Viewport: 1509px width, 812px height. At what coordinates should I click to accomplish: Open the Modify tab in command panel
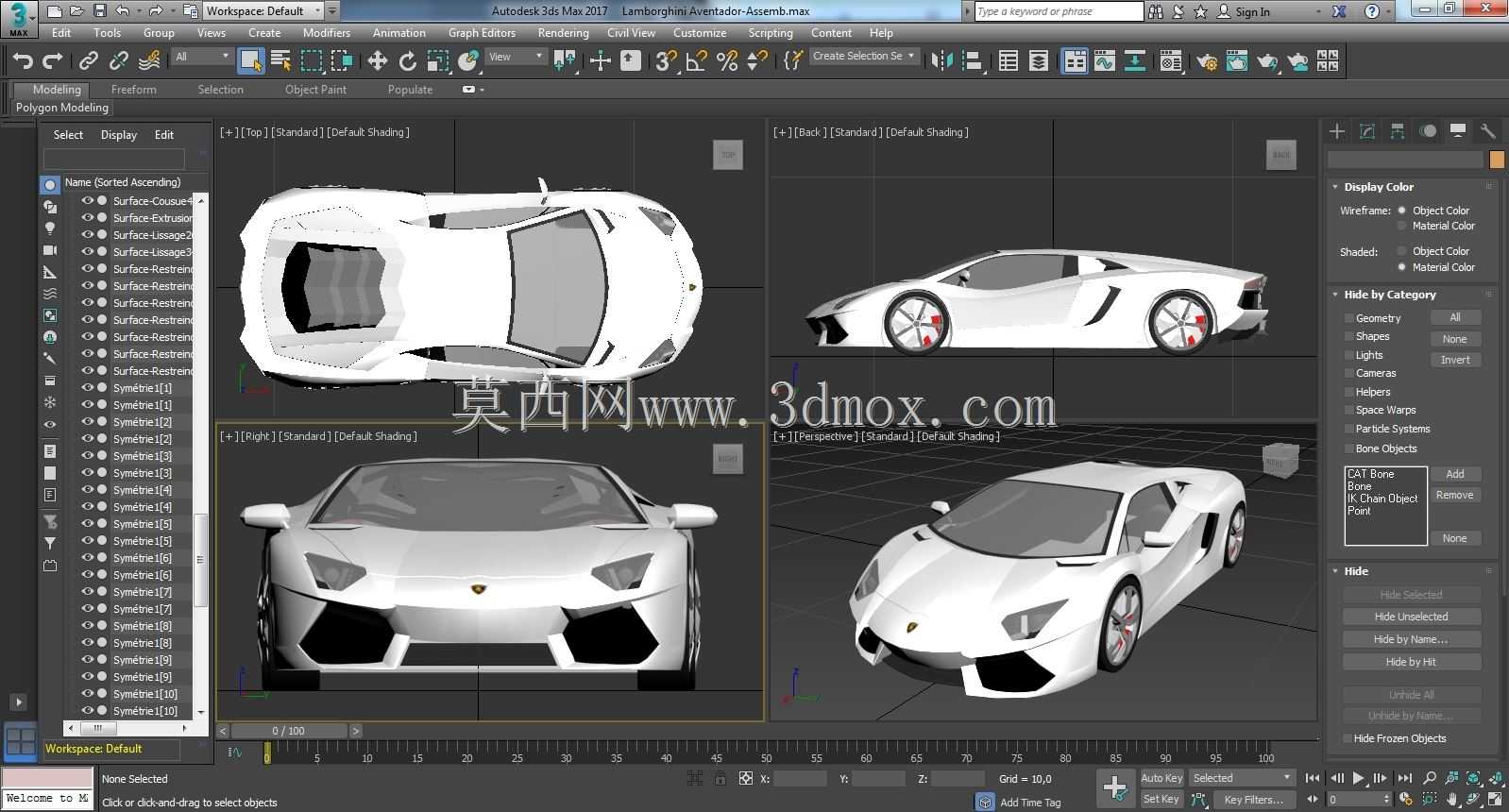(1367, 131)
